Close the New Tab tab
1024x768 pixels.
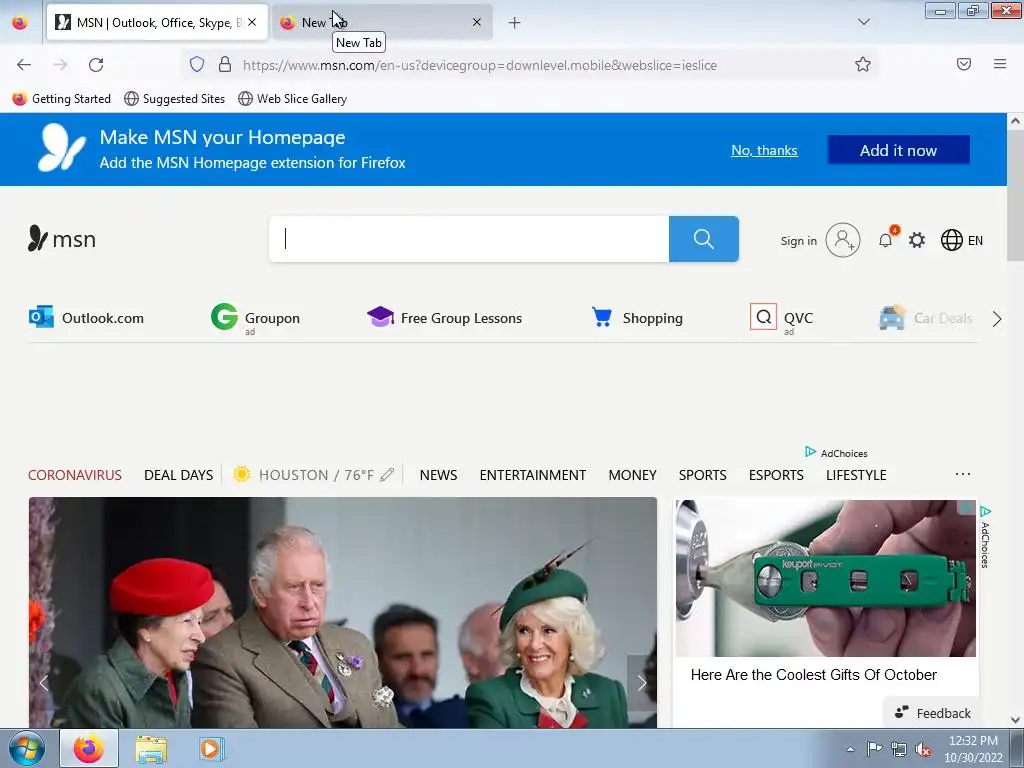(477, 22)
